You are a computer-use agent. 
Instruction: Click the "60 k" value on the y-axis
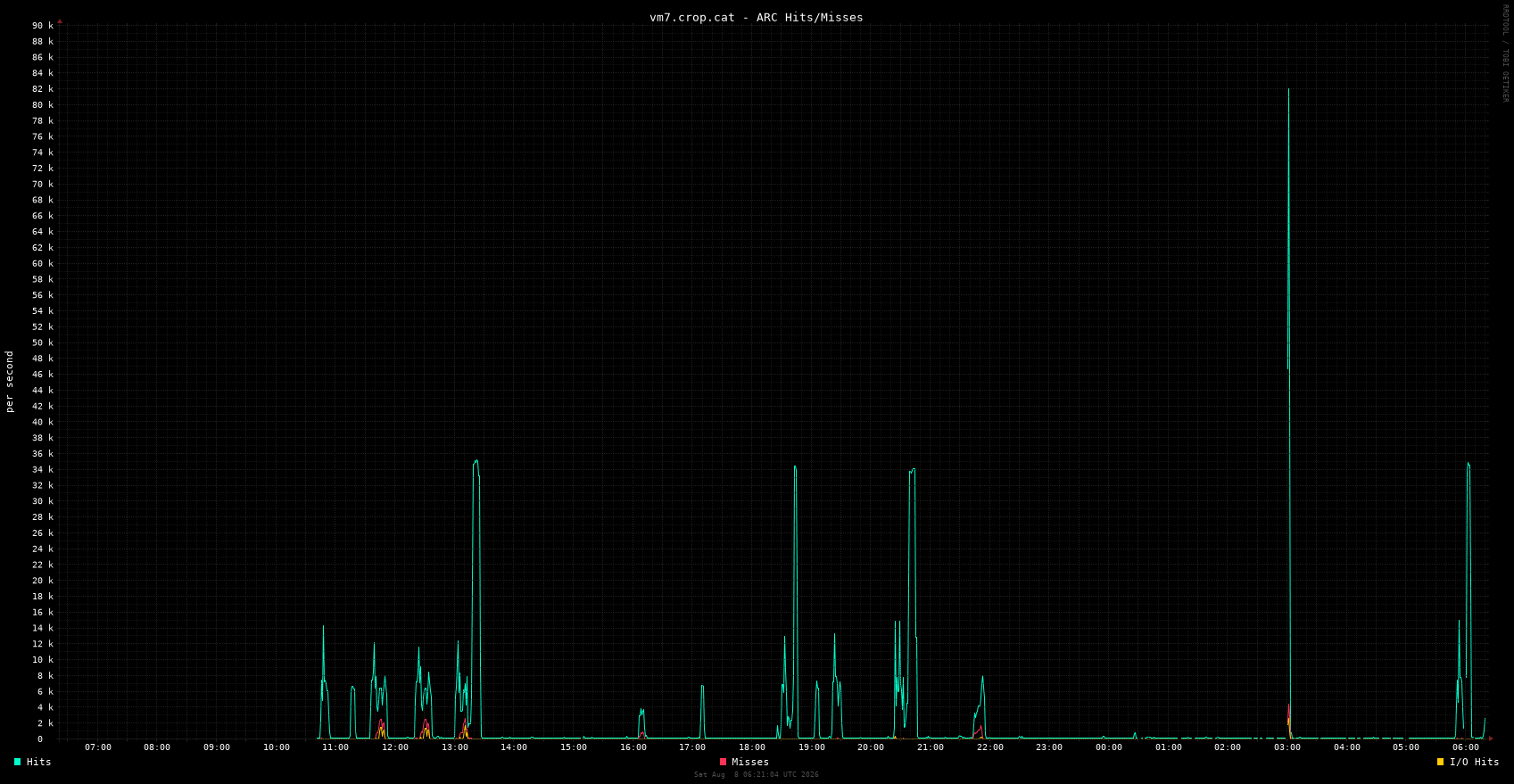[43, 264]
